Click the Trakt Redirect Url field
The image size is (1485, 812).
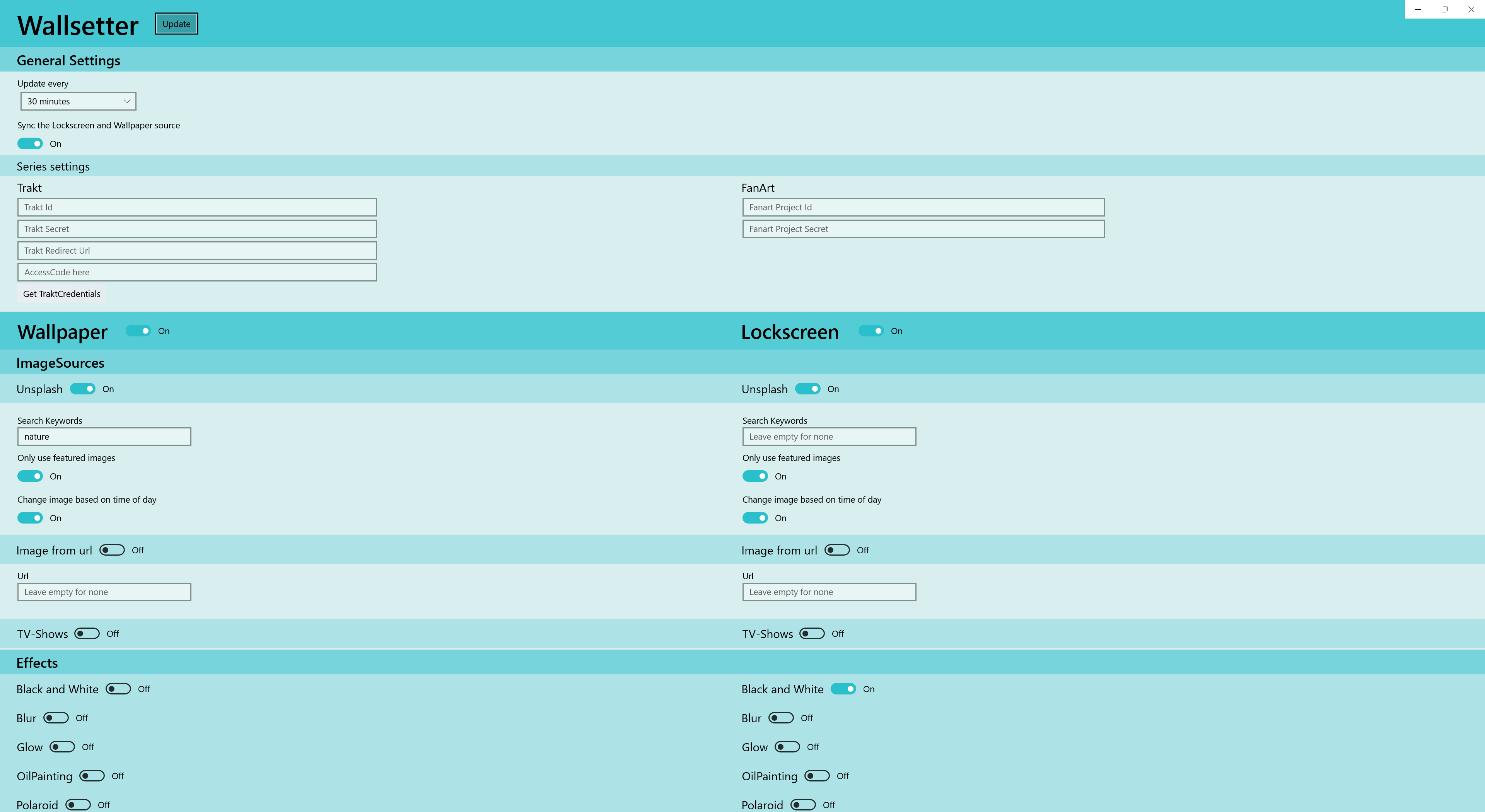(x=196, y=251)
